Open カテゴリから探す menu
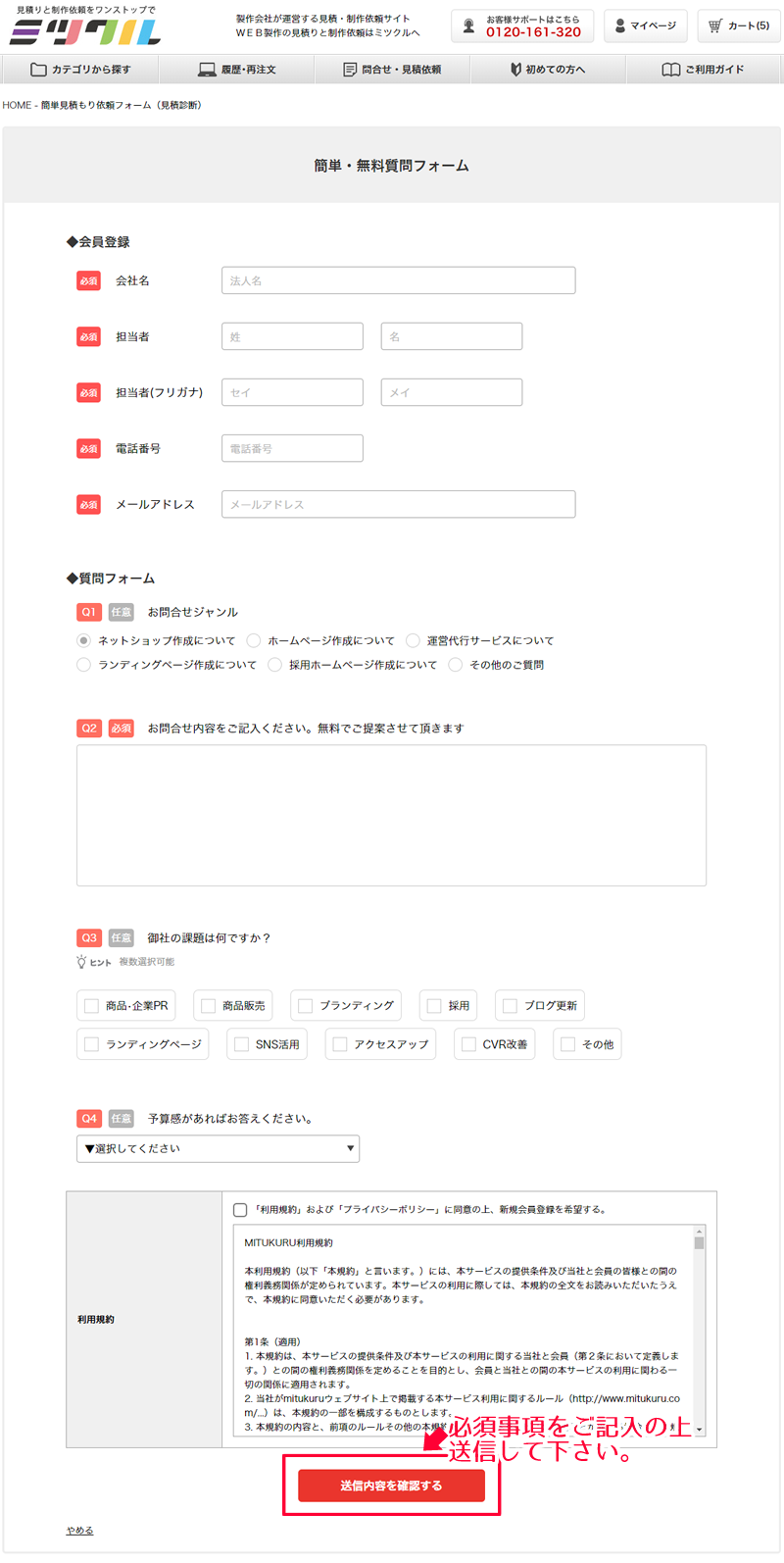The height and width of the screenshot is (1563, 784). [x=78, y=70]
